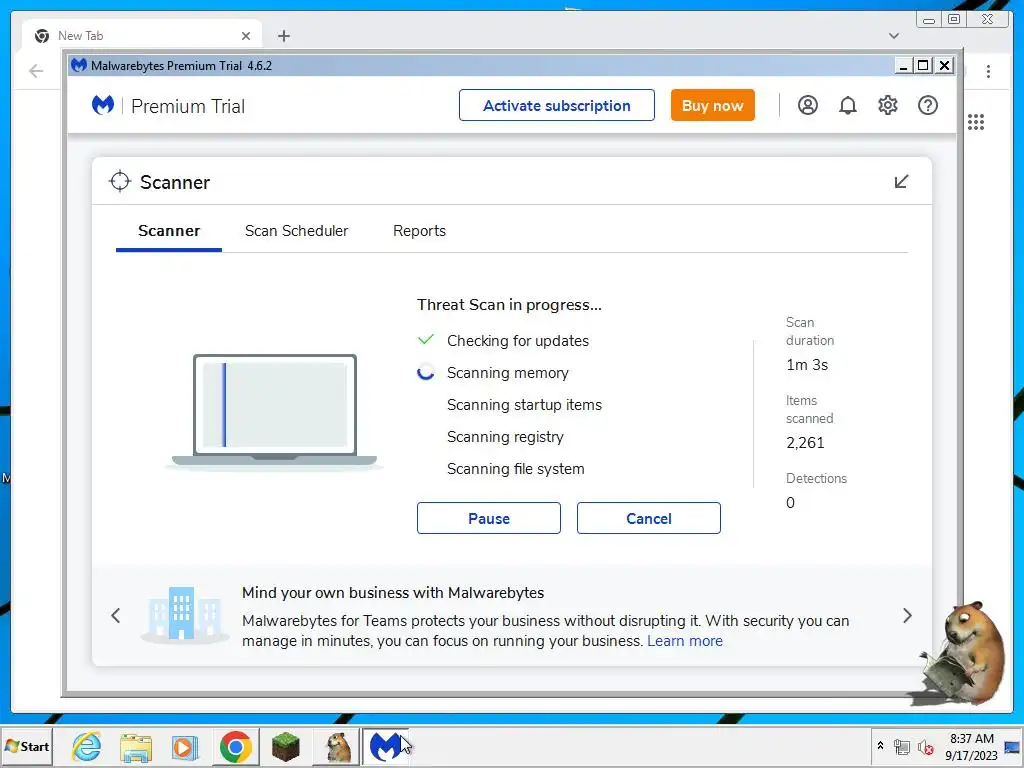The width and height of the screenshot is (1024, 768).
Task: Click the Scanner crosshair icon
Action: point(120,182)
